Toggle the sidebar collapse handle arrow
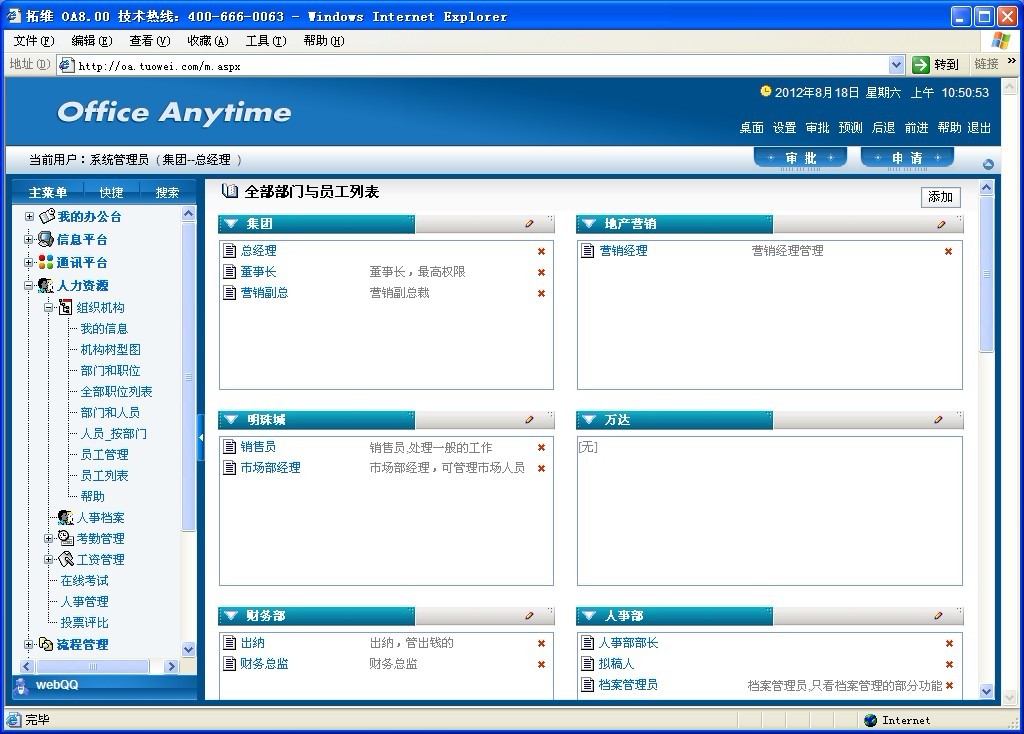This screenshot has height=734, width=1024. point(201,437)
